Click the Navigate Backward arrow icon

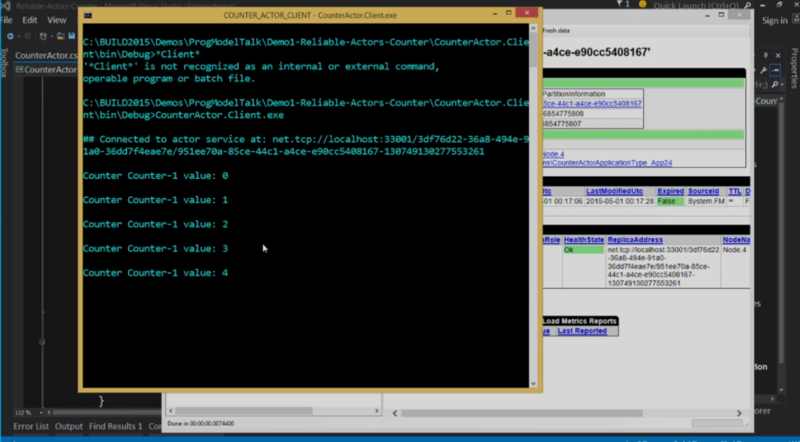[x=10, y=36]
